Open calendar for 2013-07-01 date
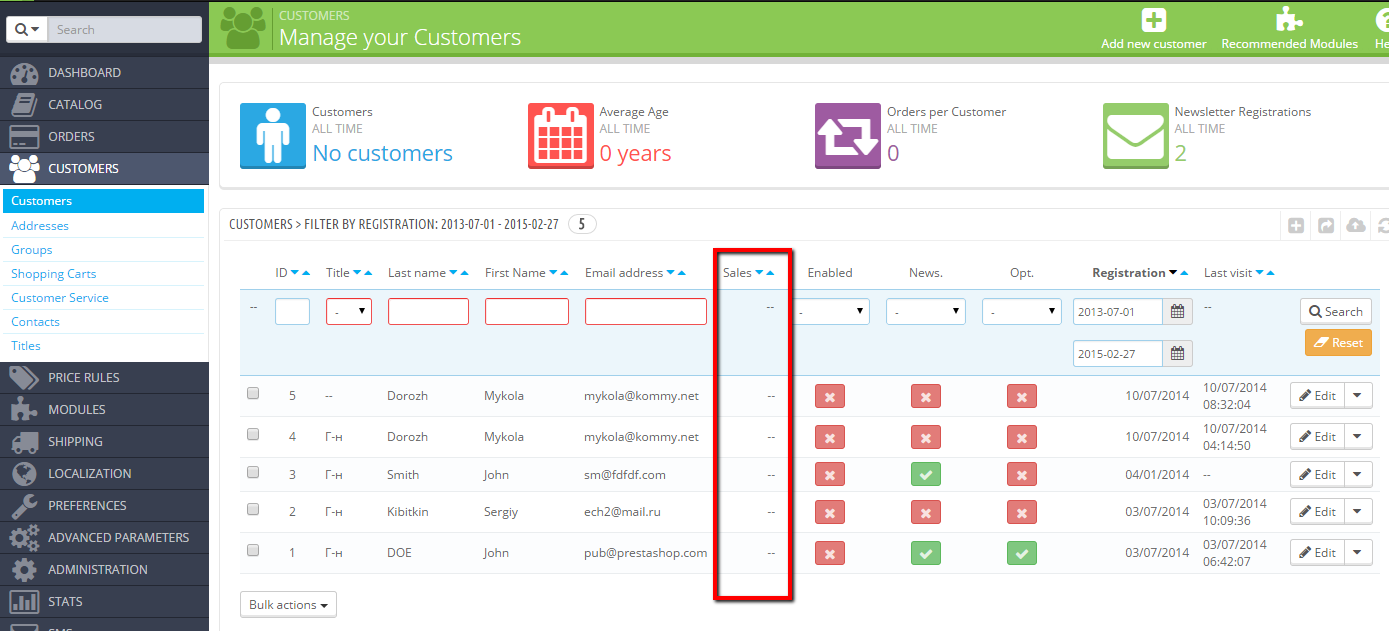The height and width of the screenshot is (631, 1389). click(x=1178, y=312)
